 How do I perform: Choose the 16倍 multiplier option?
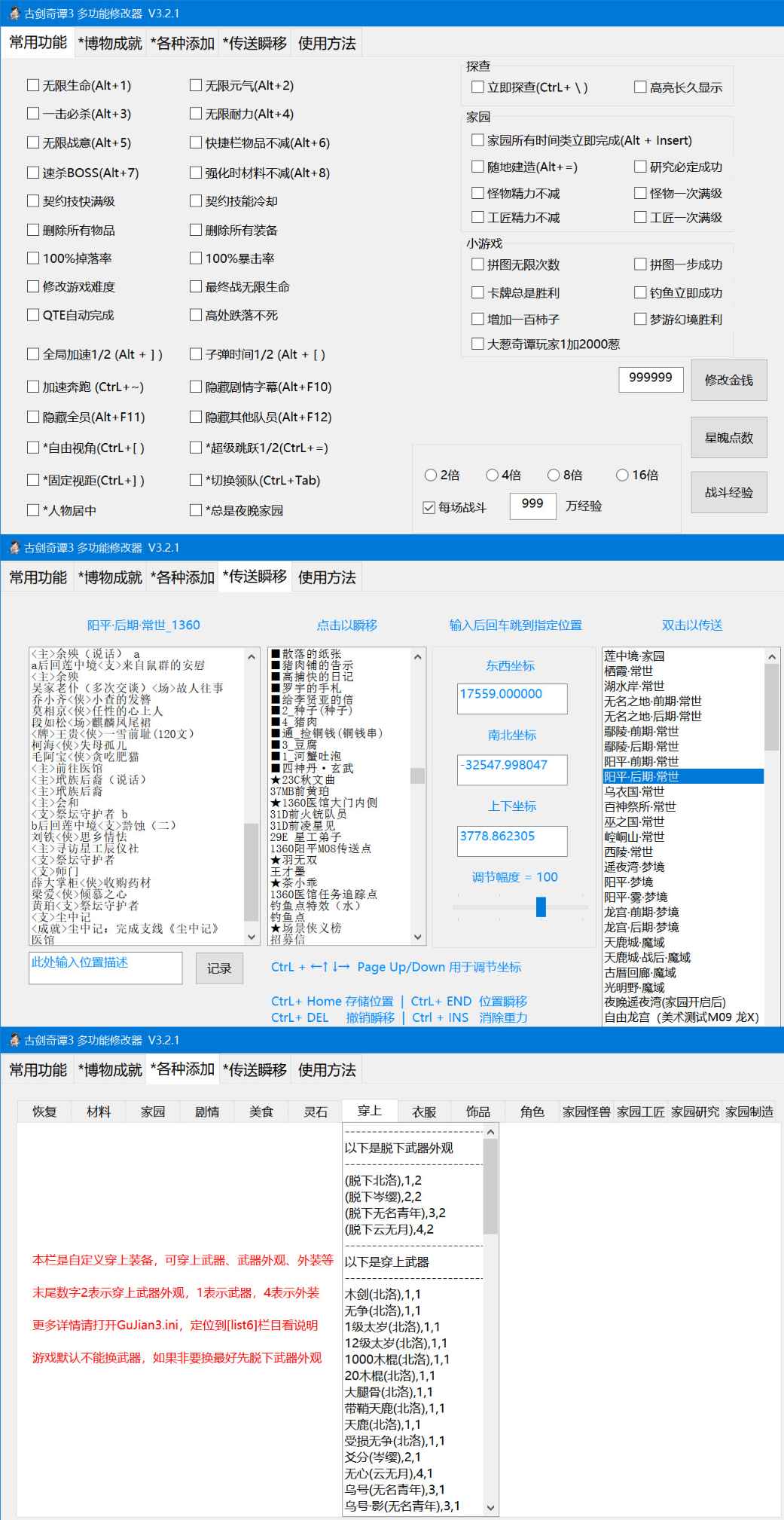622,475
